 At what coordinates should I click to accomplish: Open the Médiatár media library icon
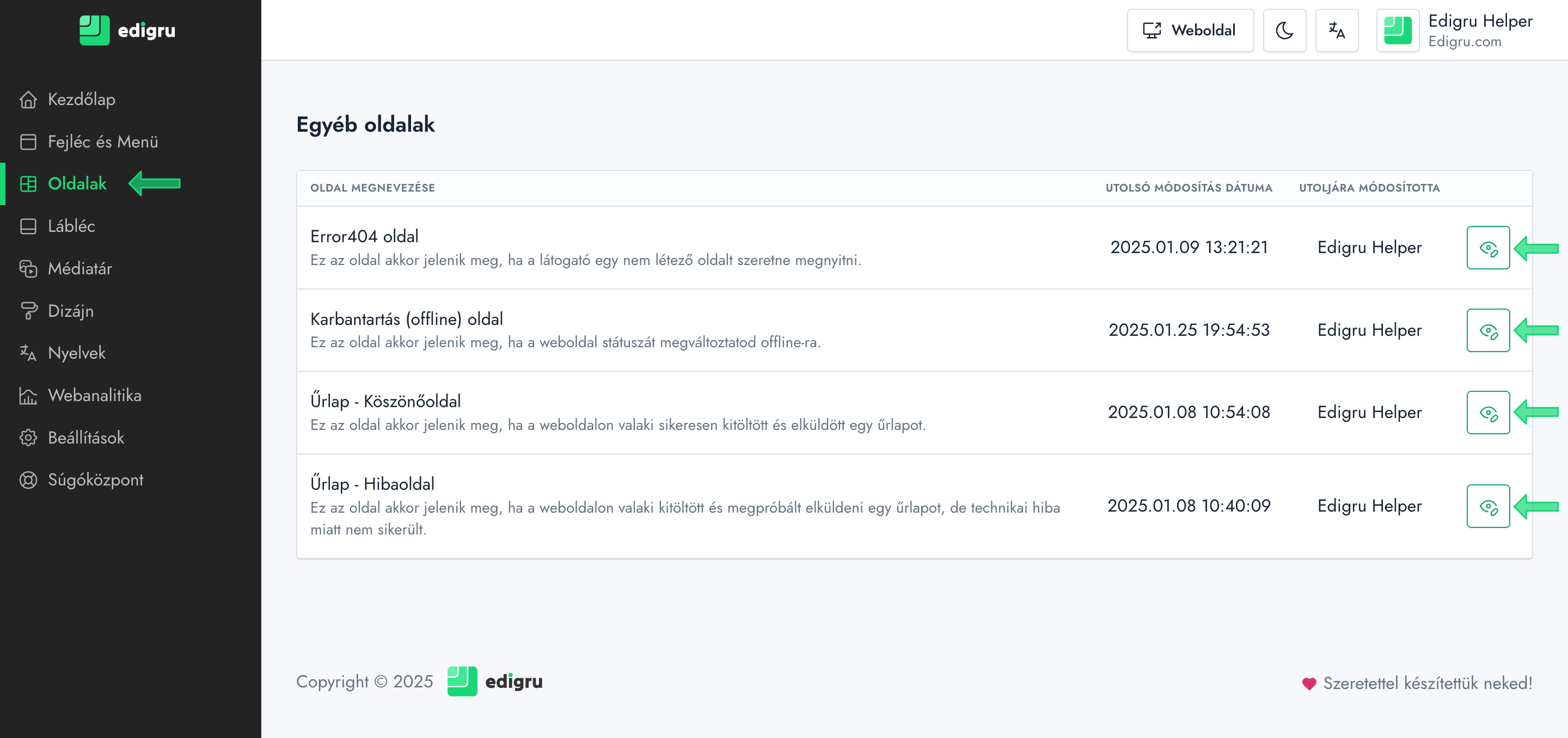[28, 268]
